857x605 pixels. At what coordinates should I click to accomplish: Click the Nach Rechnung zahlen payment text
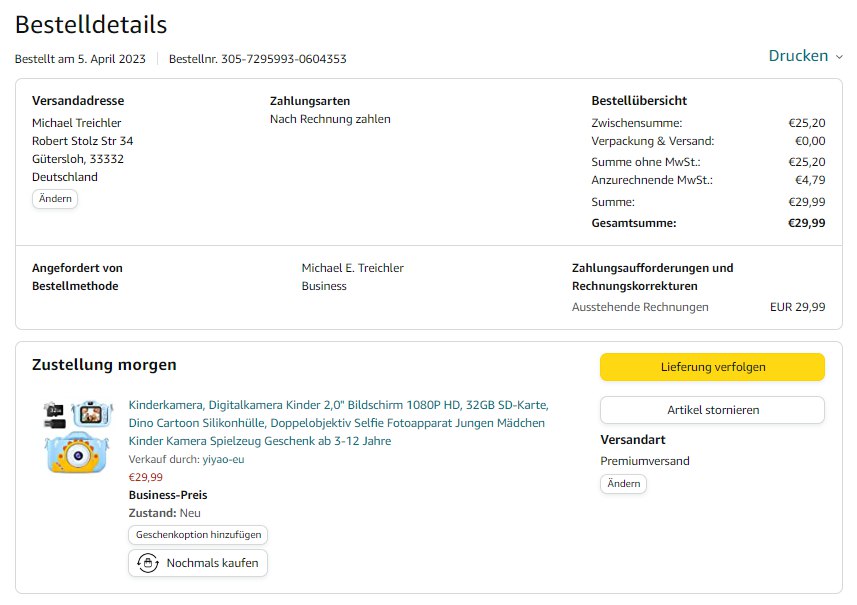330,119
